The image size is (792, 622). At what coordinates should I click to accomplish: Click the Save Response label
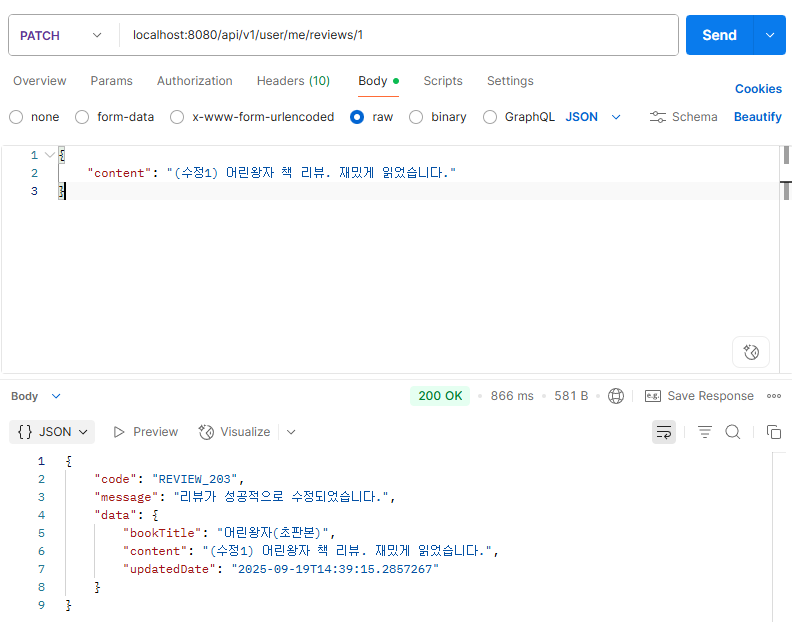[x=710, y=396]
